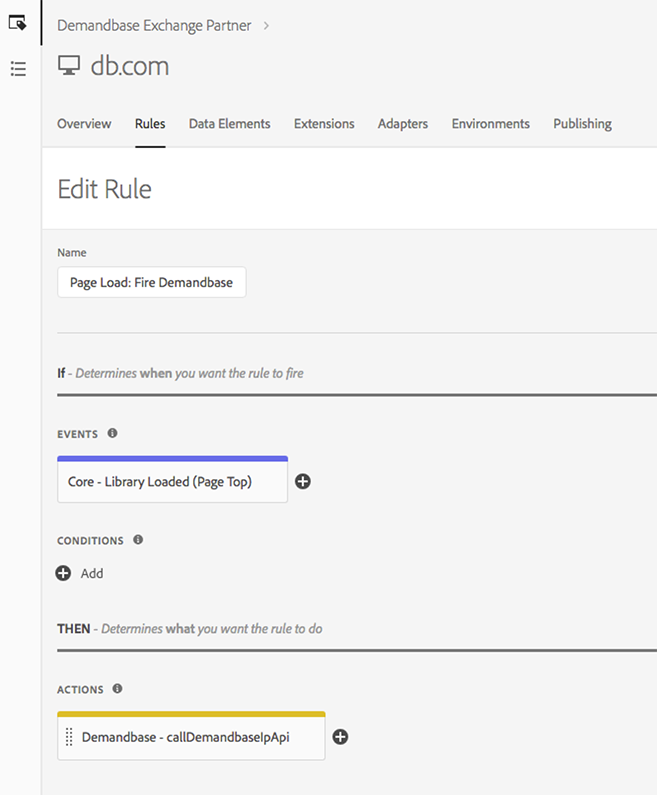Add another action with plus icon
This screenshot has width=657, height=795.
340,737
